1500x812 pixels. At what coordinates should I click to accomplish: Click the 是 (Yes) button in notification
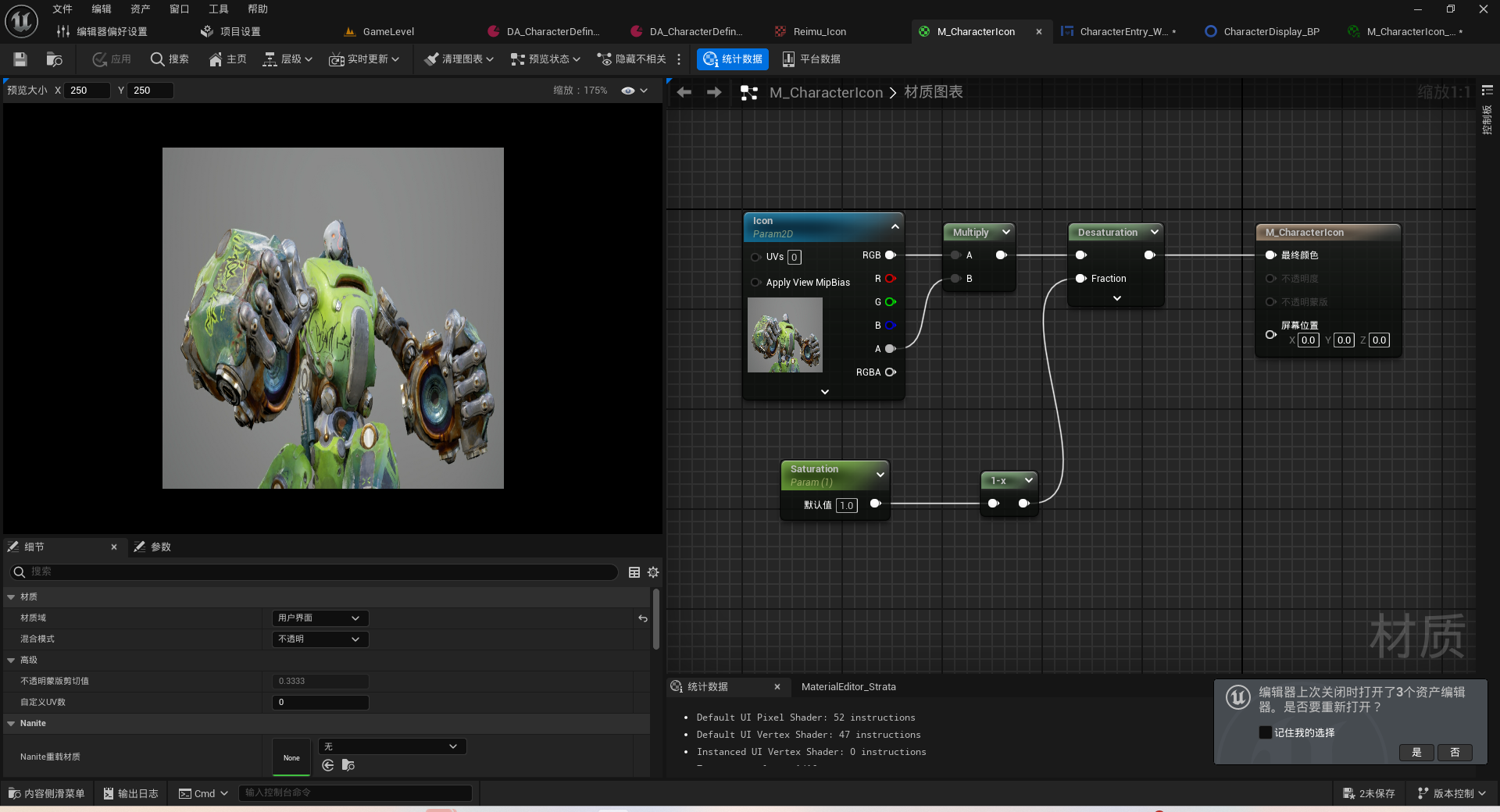pyautogui.click(x=1416, y=753)
